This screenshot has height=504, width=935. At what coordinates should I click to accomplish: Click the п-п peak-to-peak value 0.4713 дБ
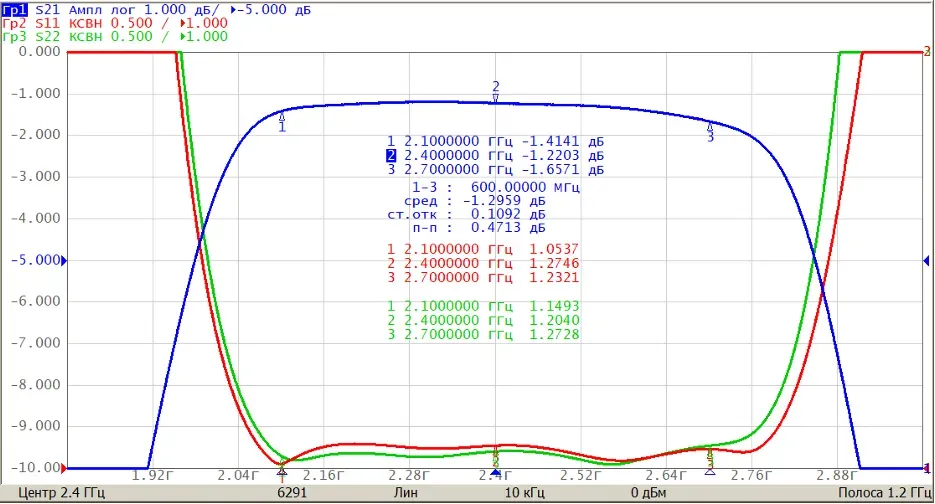click(508, 228)
